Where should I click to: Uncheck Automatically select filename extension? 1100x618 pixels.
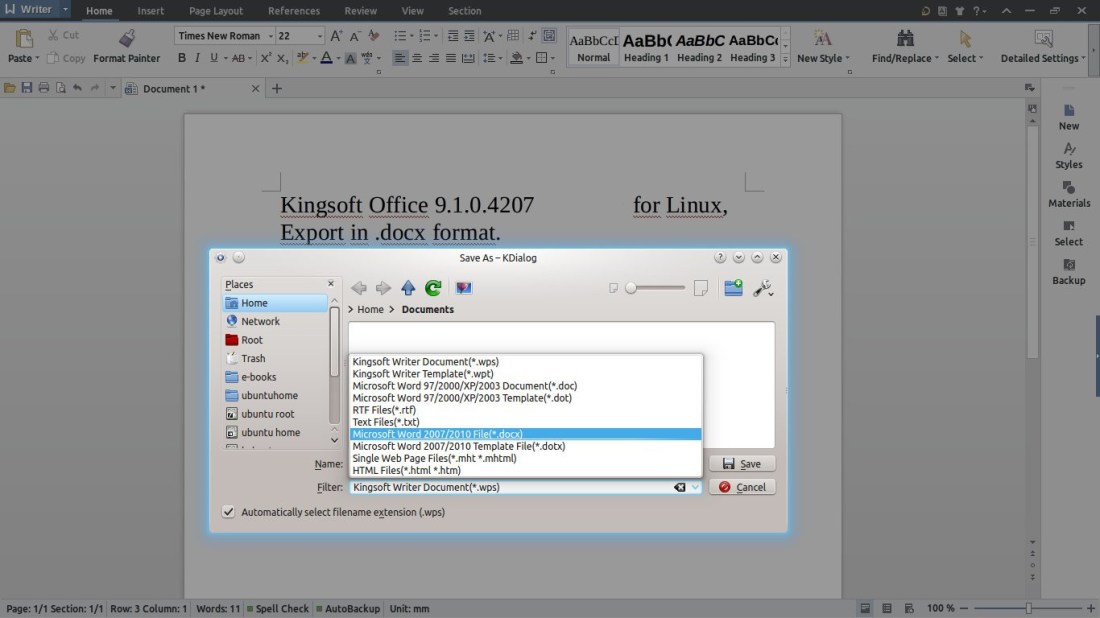point(229,512)
